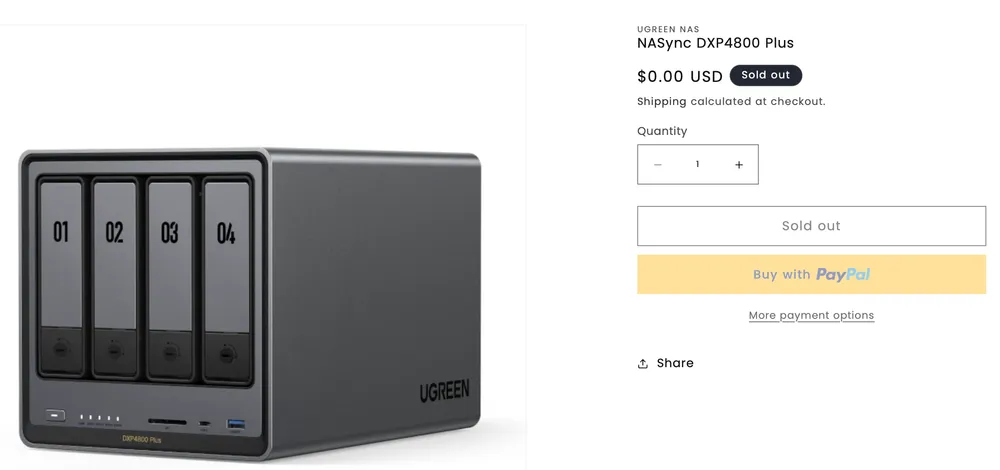Viewport: 1000px width, 470px height.
Task: Open the Shipping policy link
Action: 662,101
